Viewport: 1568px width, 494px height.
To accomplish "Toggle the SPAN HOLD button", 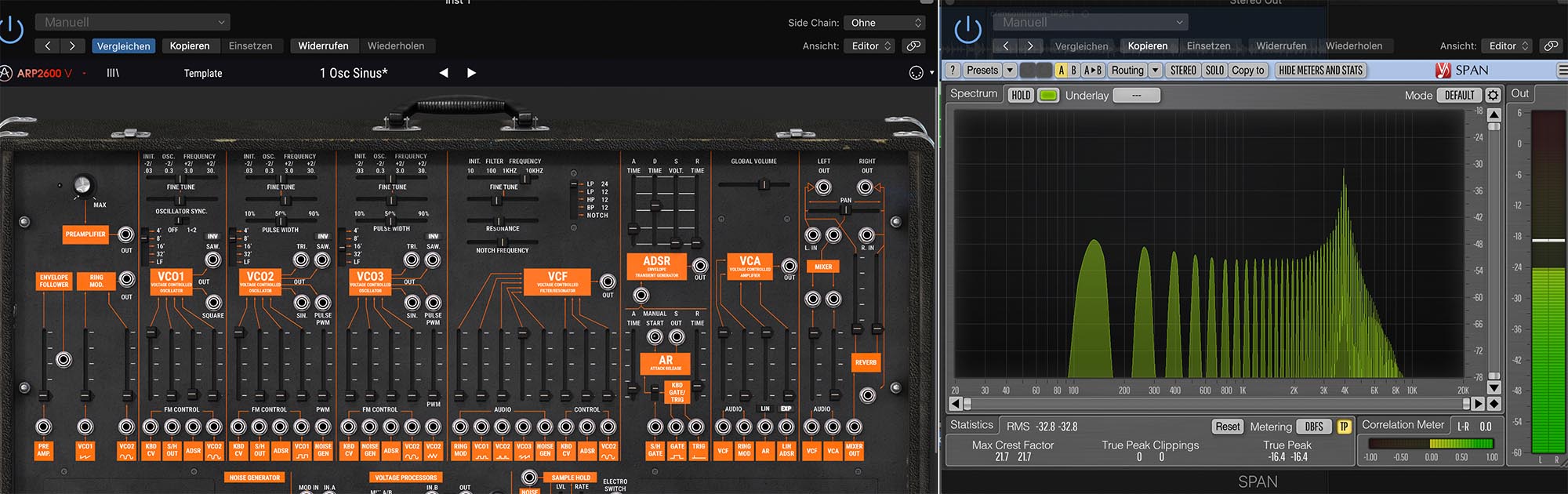I will coord(1021,96).
